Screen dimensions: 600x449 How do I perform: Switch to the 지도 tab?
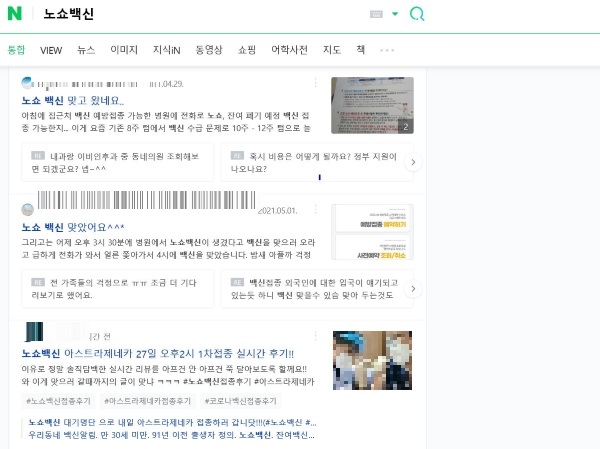332,50
